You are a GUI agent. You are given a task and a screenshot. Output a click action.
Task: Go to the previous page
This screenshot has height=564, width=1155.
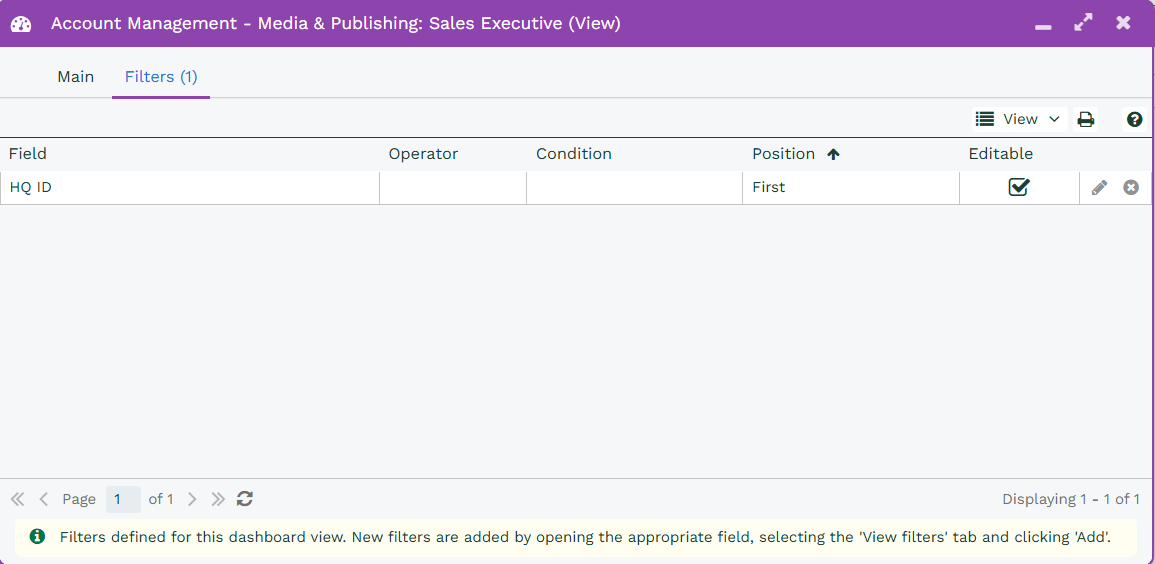coord(44,498)
